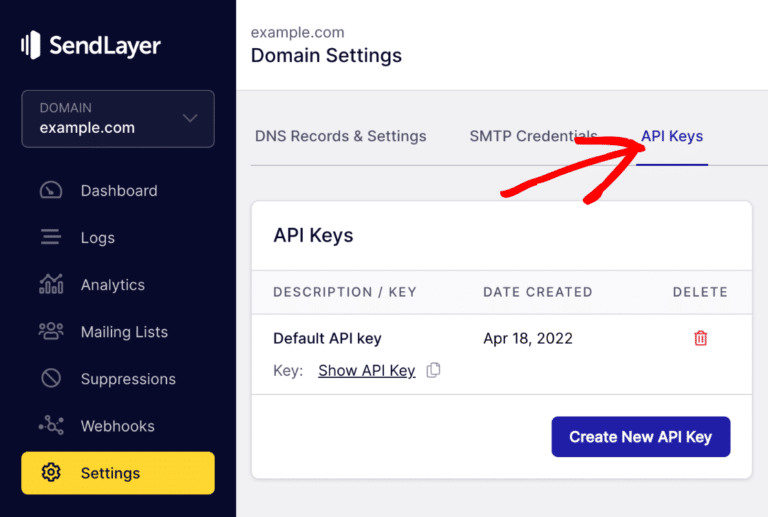Delete the Default API key using the trash icon
Screen dimensions: 768x517
point(700,338)
